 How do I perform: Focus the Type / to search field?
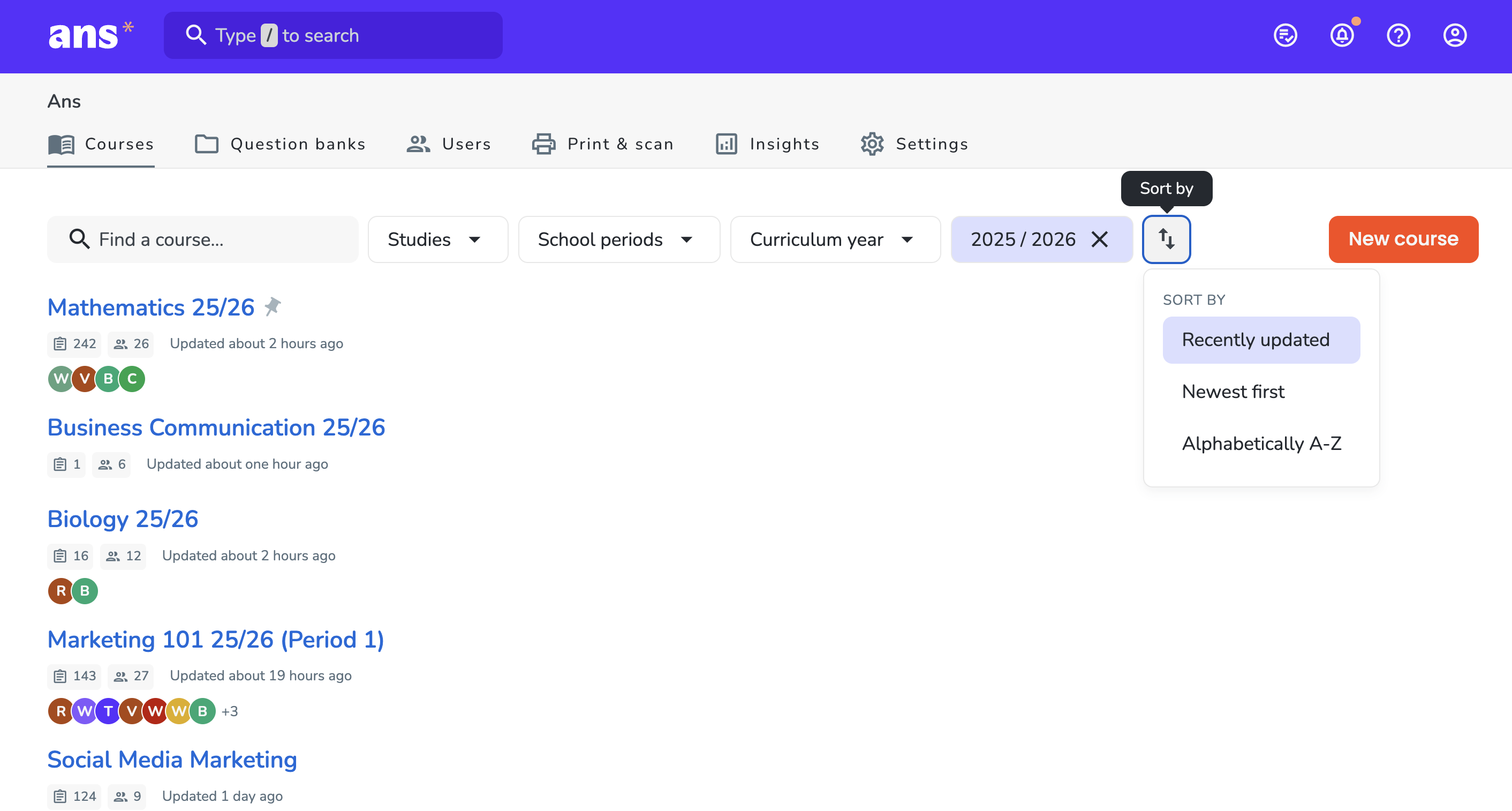333,35
